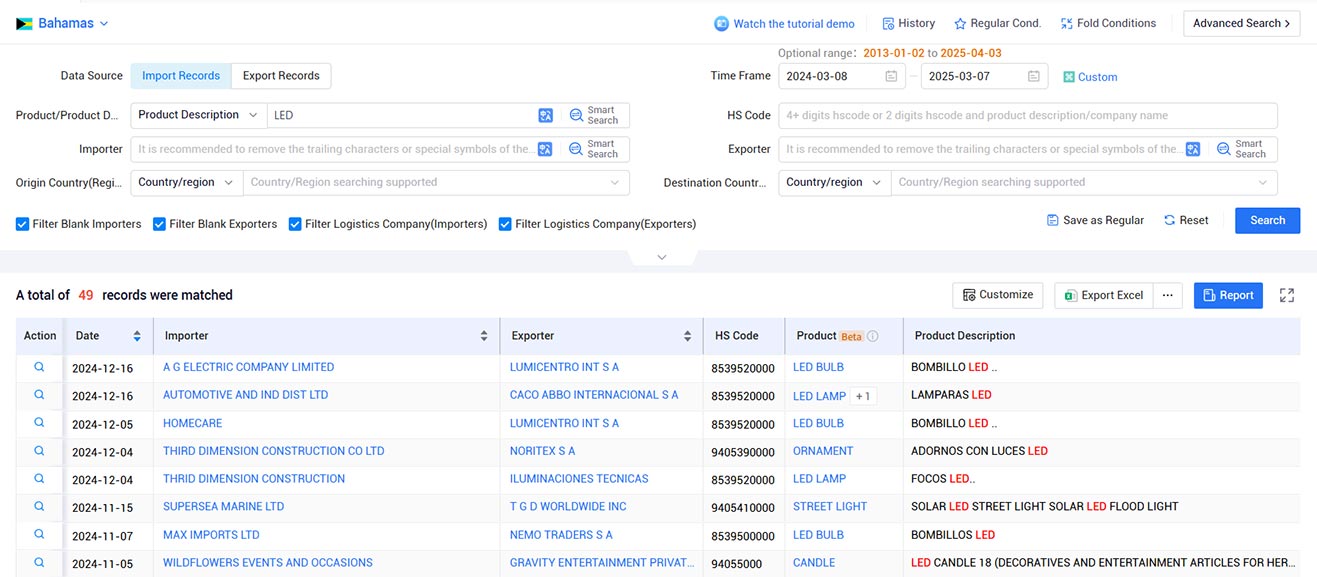Viewport: 1317px width, 577px height.
Task: View details icon for SUPERSEA MARINE LTD row
Action: pos(40,507)
